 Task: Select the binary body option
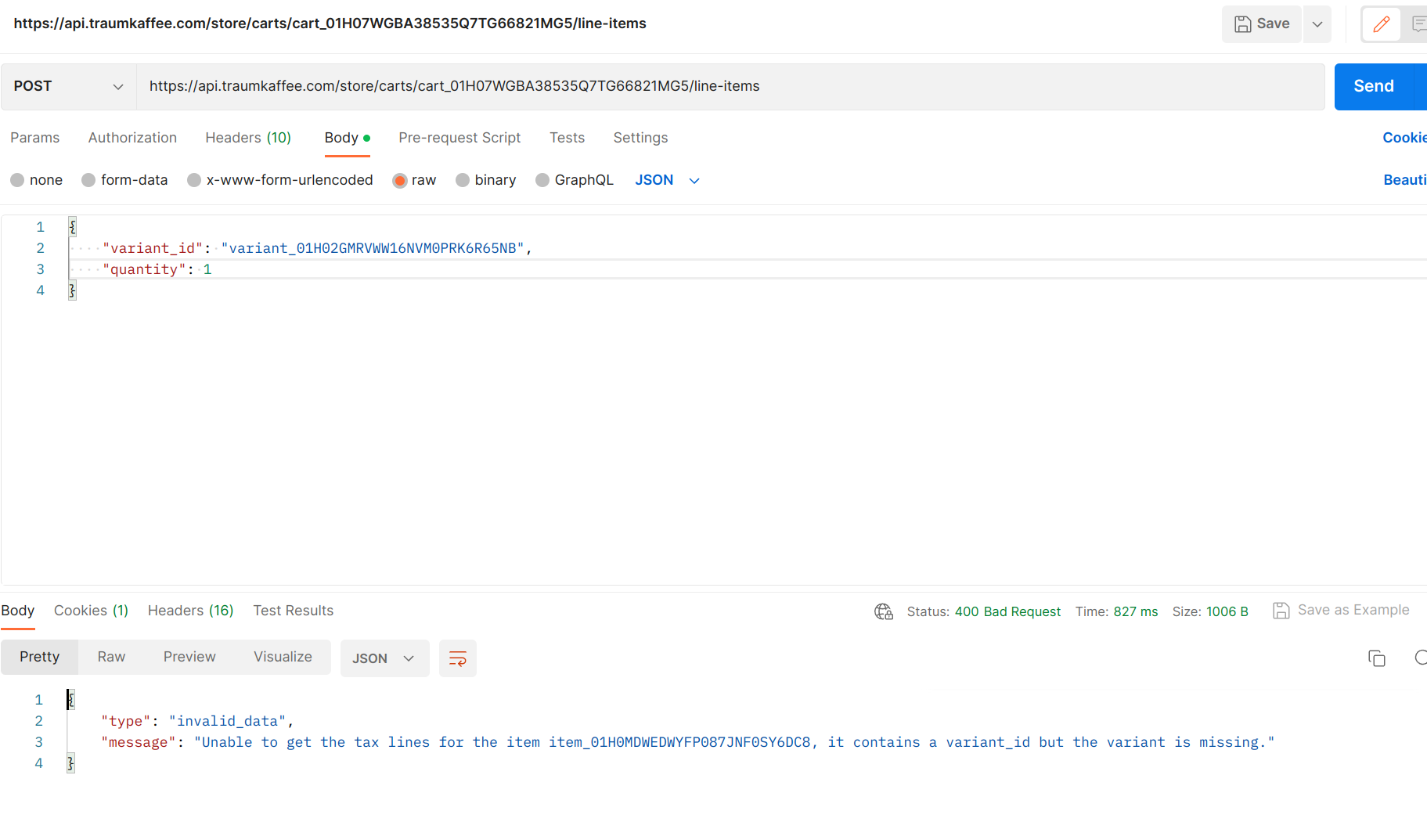click(463, 179)
